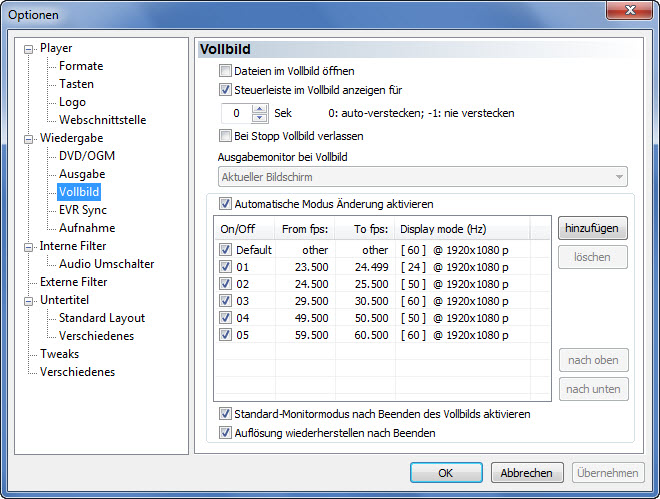Close the Optionen dialog window
The width and height of the screenshot is (660, 499).
pyautogui.click(x=630, y=10)
